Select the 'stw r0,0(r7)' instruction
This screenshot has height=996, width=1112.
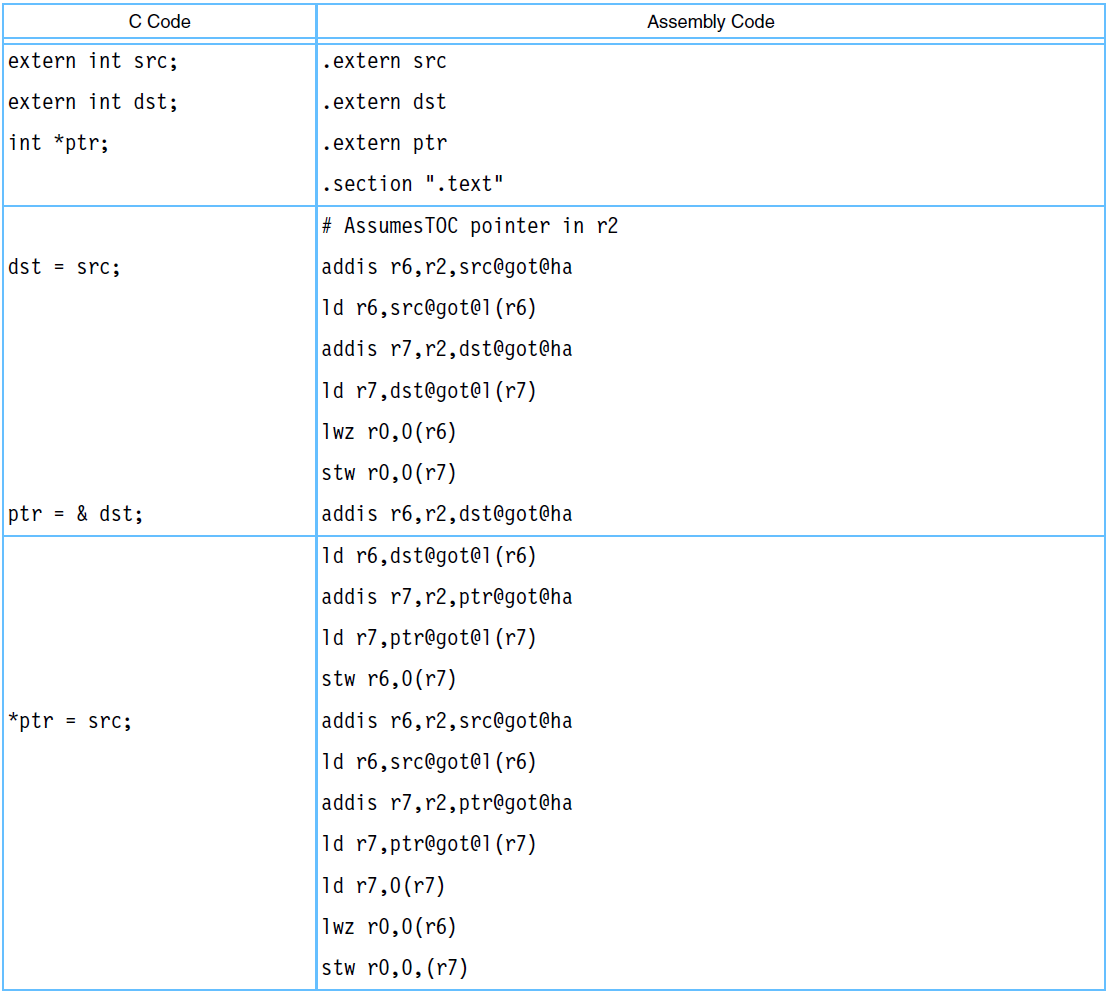click(x=389, y=473)
